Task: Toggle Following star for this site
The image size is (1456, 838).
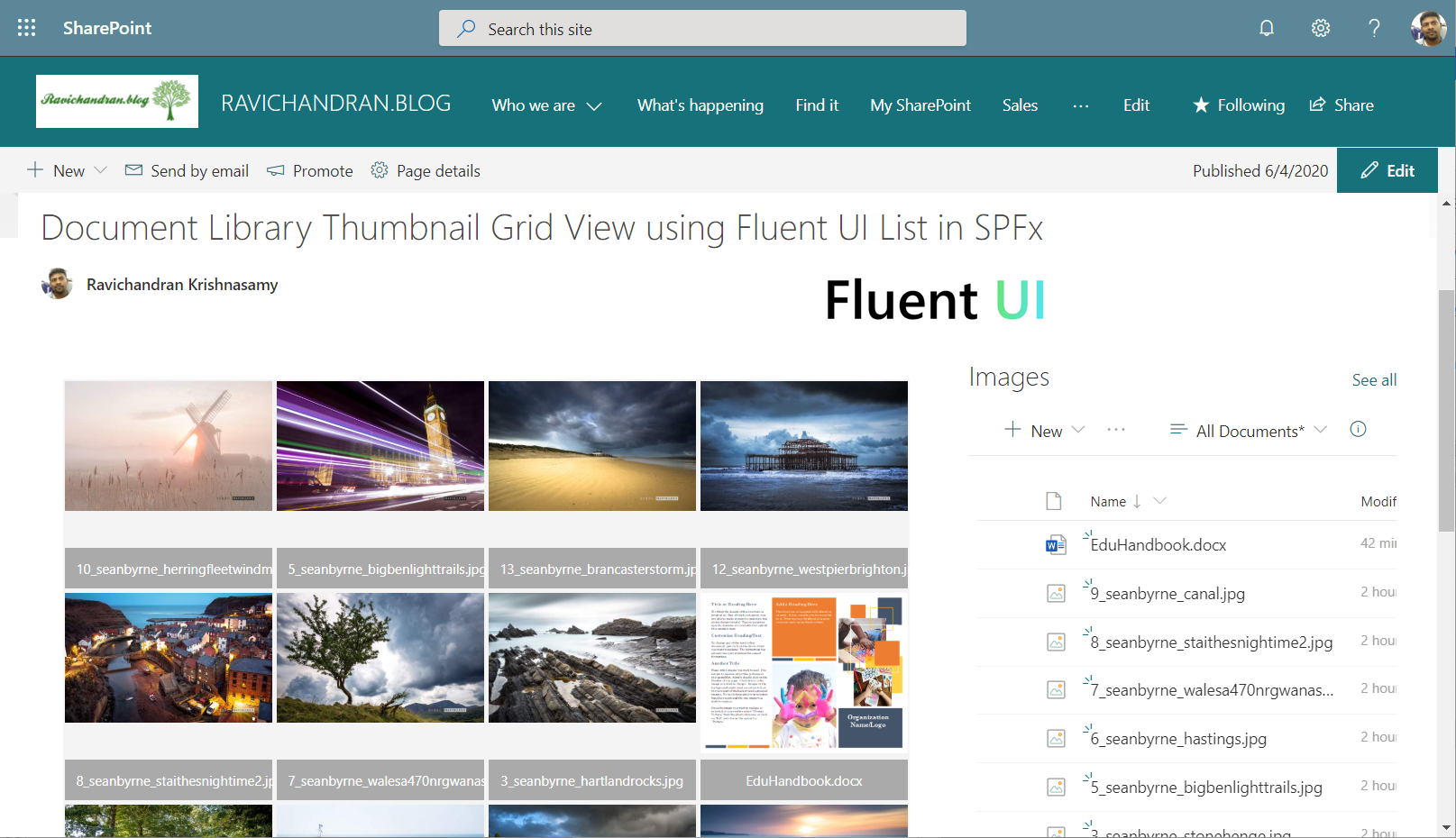Action: tap(1239, 105)
